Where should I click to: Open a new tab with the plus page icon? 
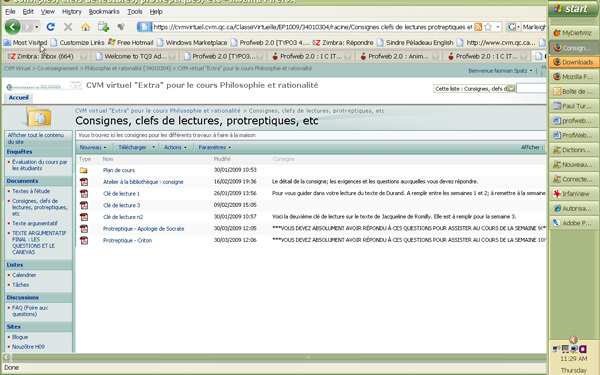(103, 27)
